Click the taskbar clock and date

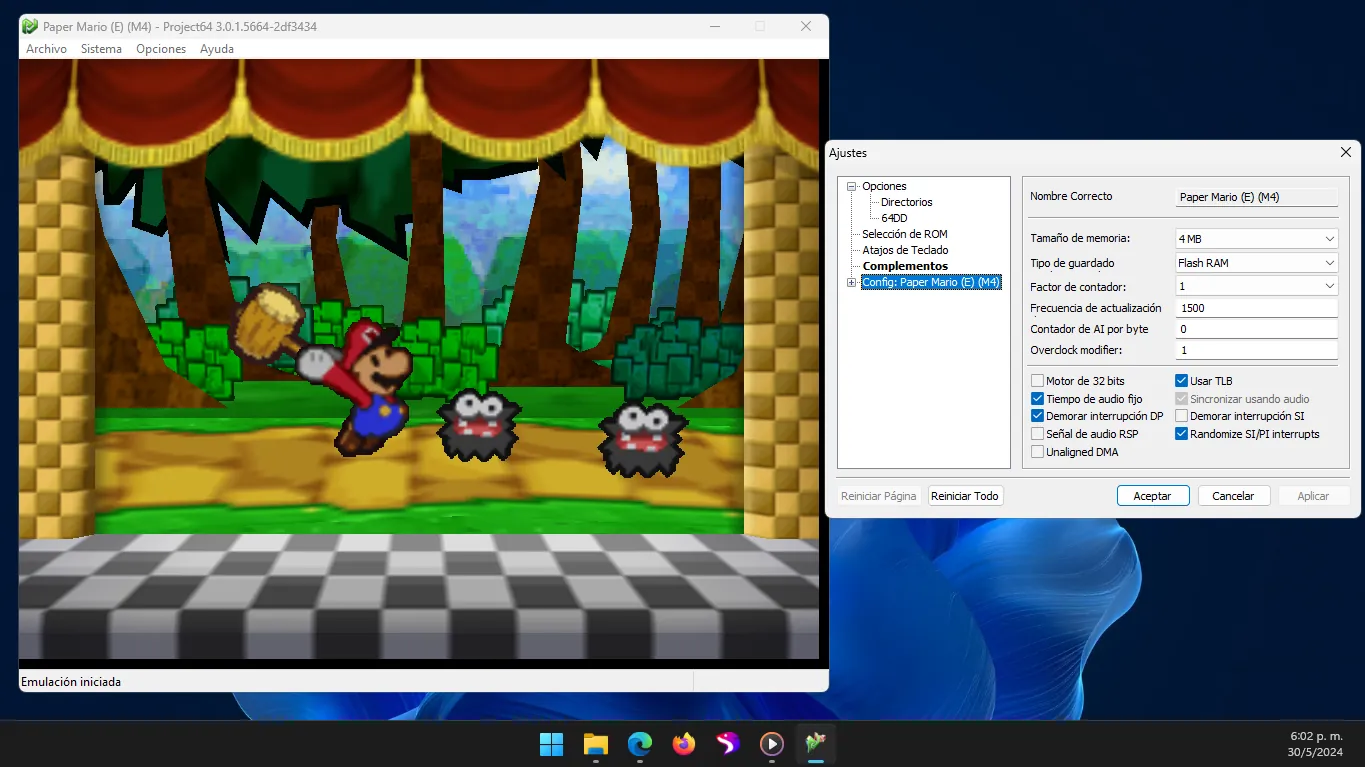pyautogui.click(x=1316, y=744)
